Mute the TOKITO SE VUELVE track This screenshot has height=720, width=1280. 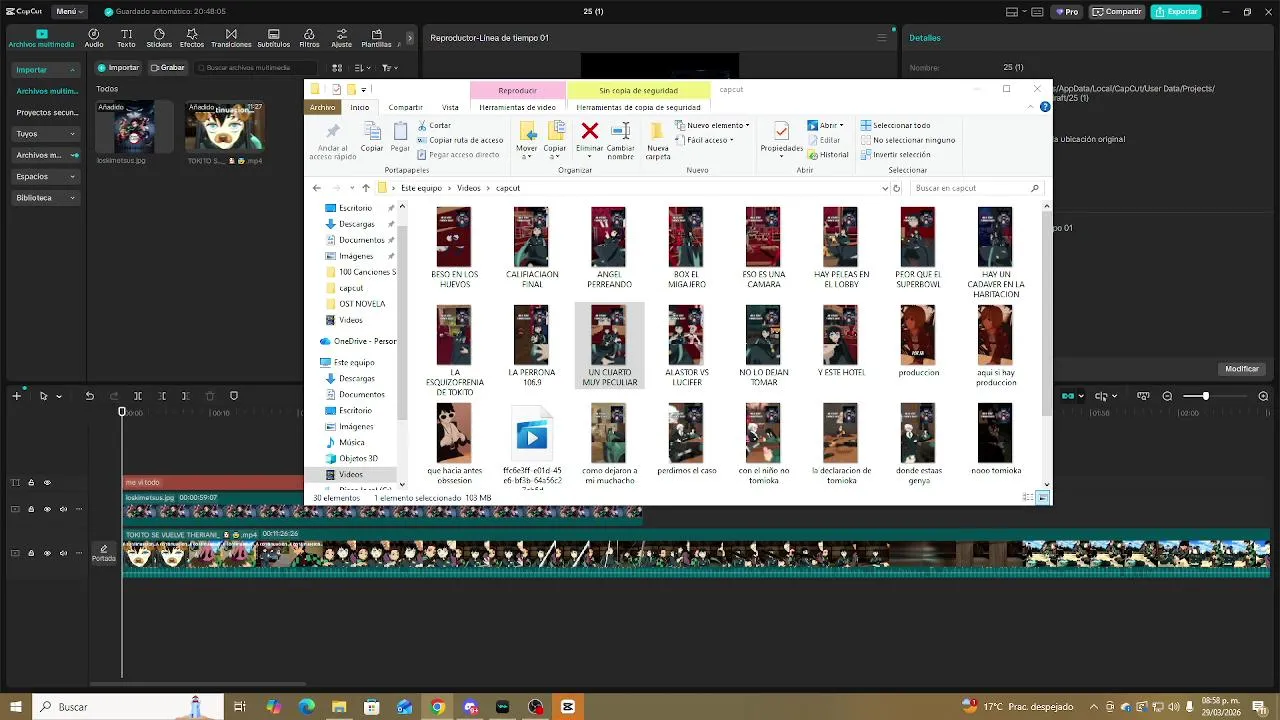pyautogui.click(x=63, y=553)
